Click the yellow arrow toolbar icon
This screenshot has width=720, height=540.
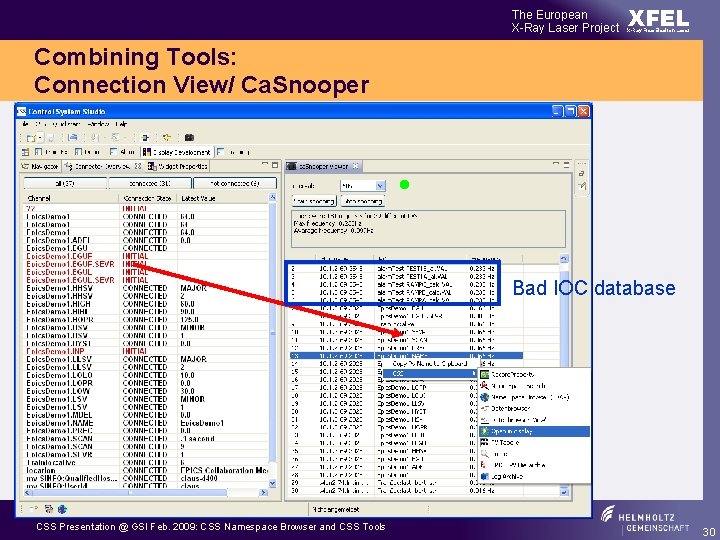coord(167,137)
